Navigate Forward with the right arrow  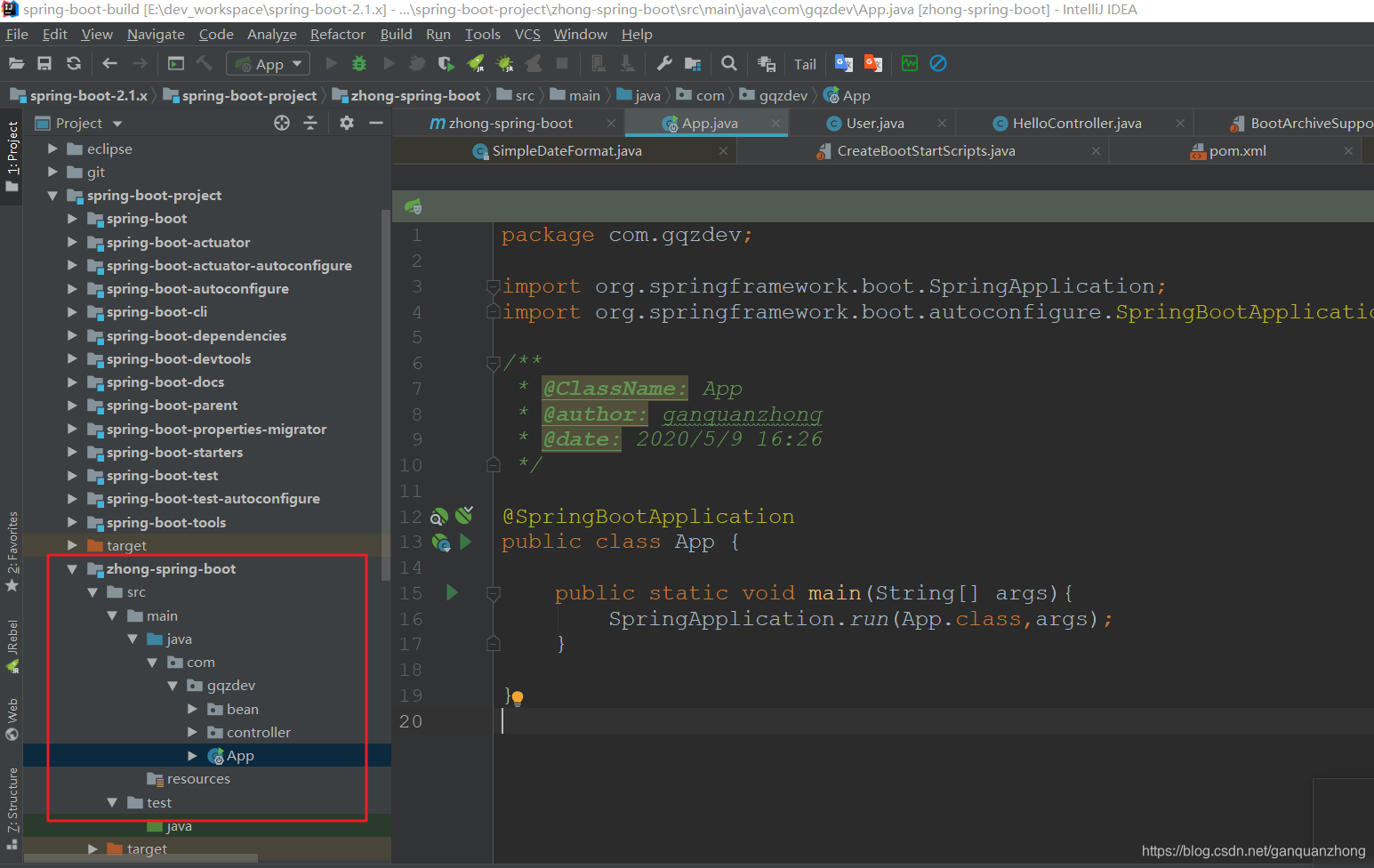tap(140, 63)
